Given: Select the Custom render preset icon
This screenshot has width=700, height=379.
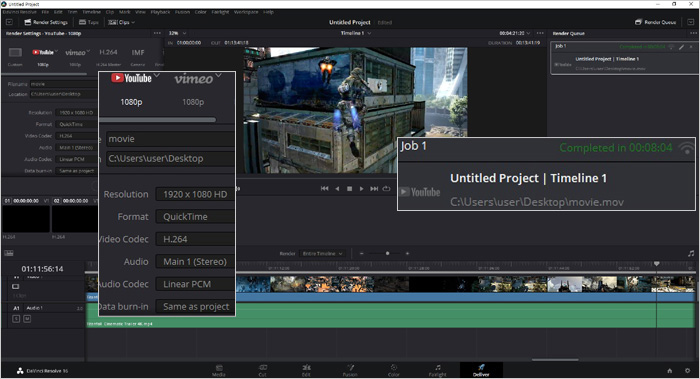Looking at the screenshot, I should click(15, 53).
